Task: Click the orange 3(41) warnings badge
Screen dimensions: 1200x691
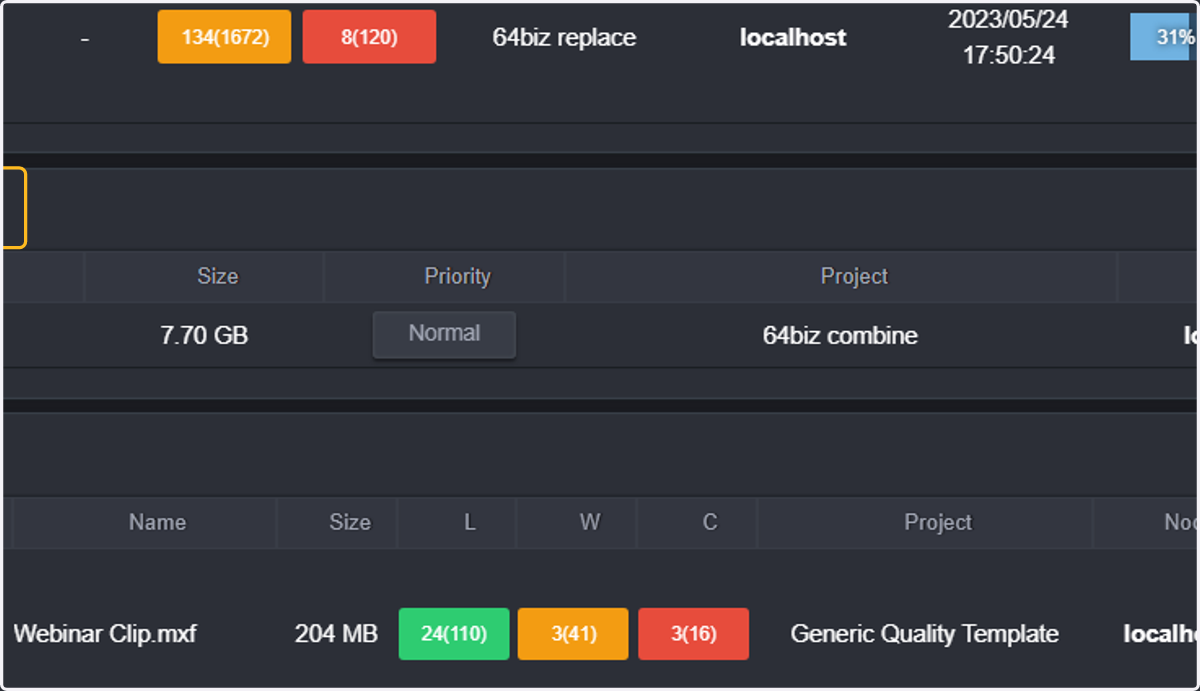Action: [x=573, y=634]
